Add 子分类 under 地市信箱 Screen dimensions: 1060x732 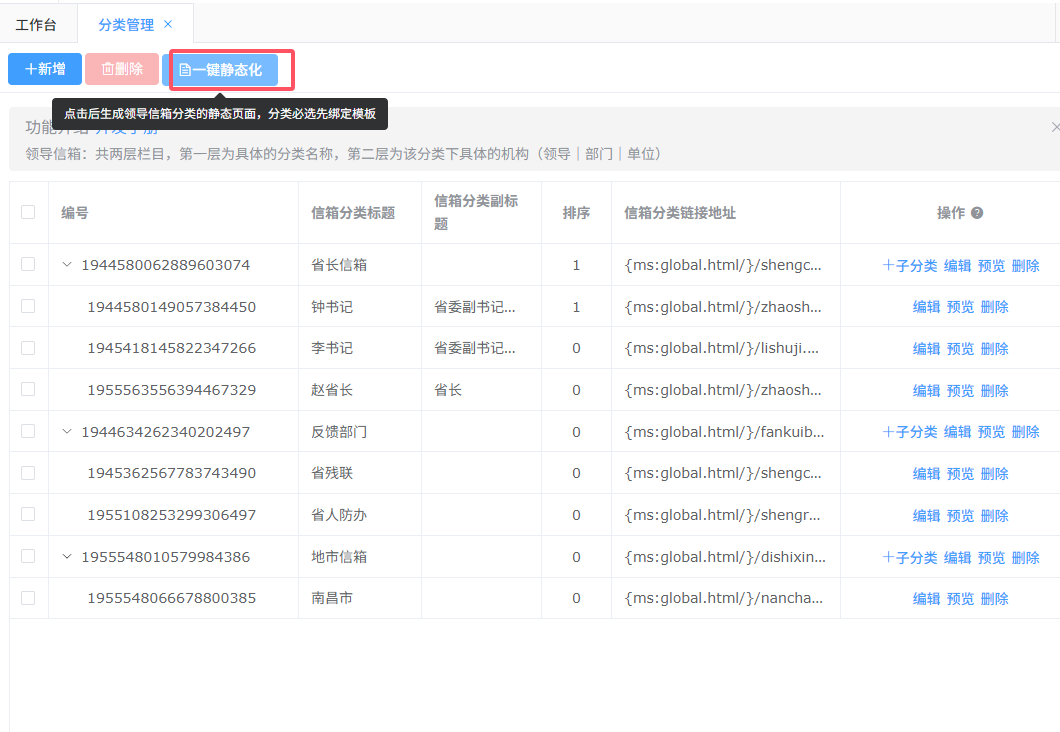(910, 558)
